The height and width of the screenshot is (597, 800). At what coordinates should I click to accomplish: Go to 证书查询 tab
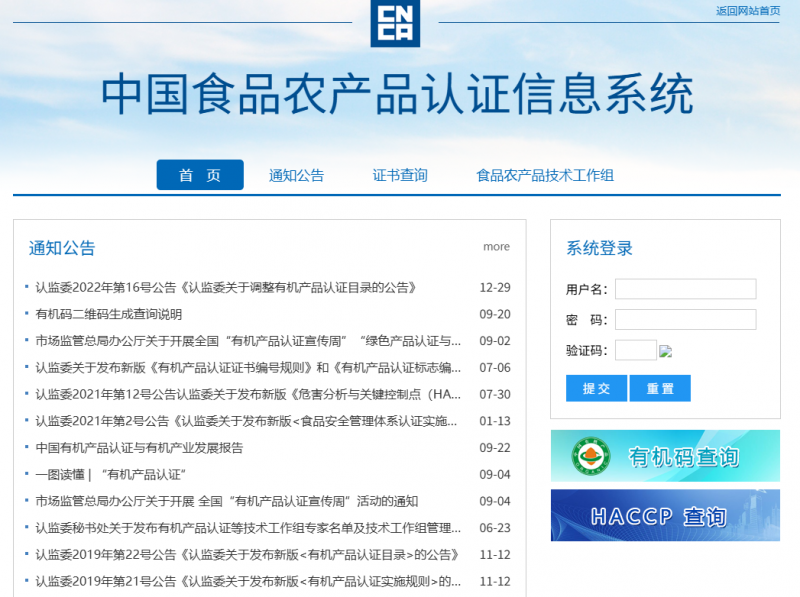[400, 175]
